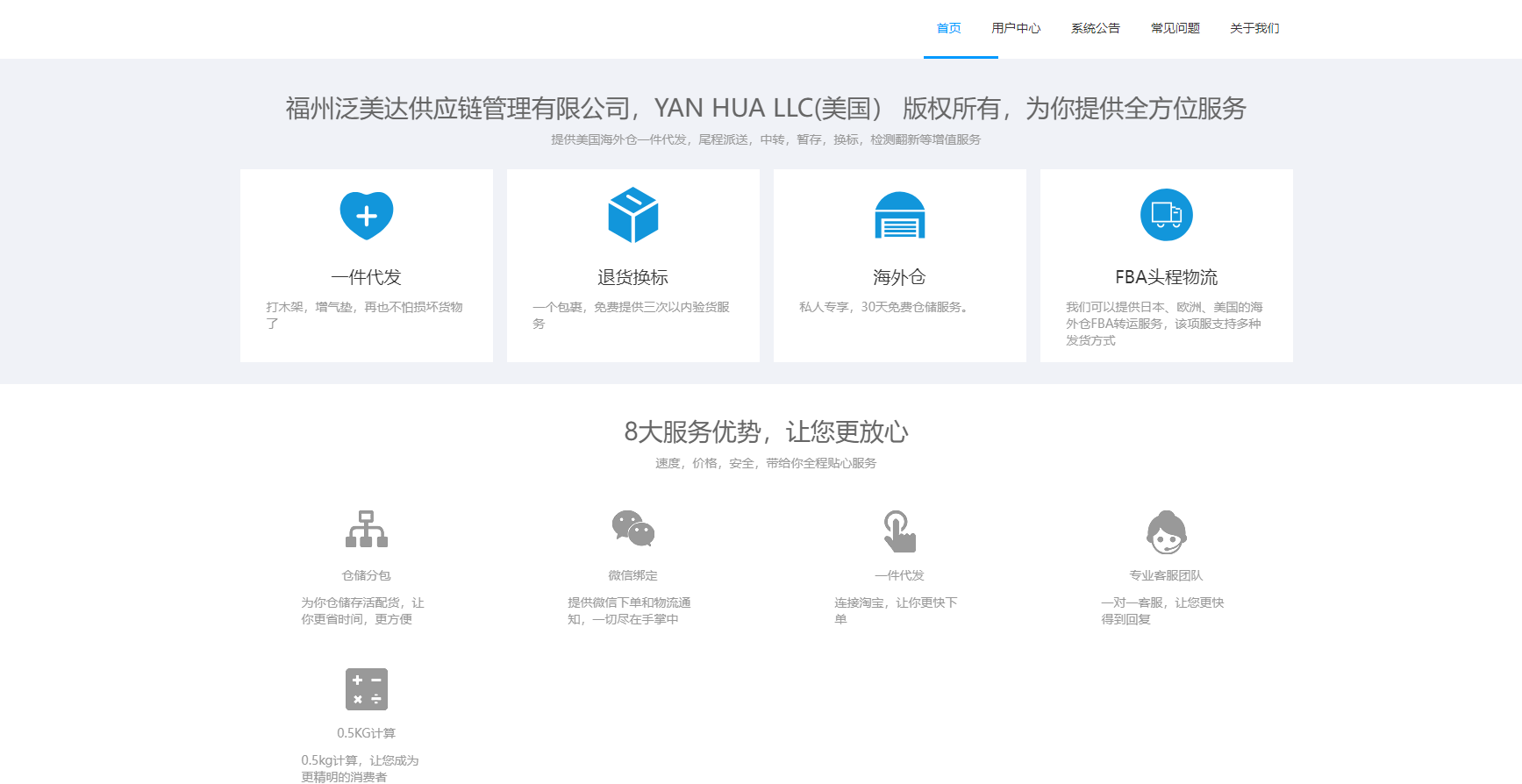Select the 海外仓 card title
The height and width of the screenshot is (784, 1522).
click(x=900, y=277)
